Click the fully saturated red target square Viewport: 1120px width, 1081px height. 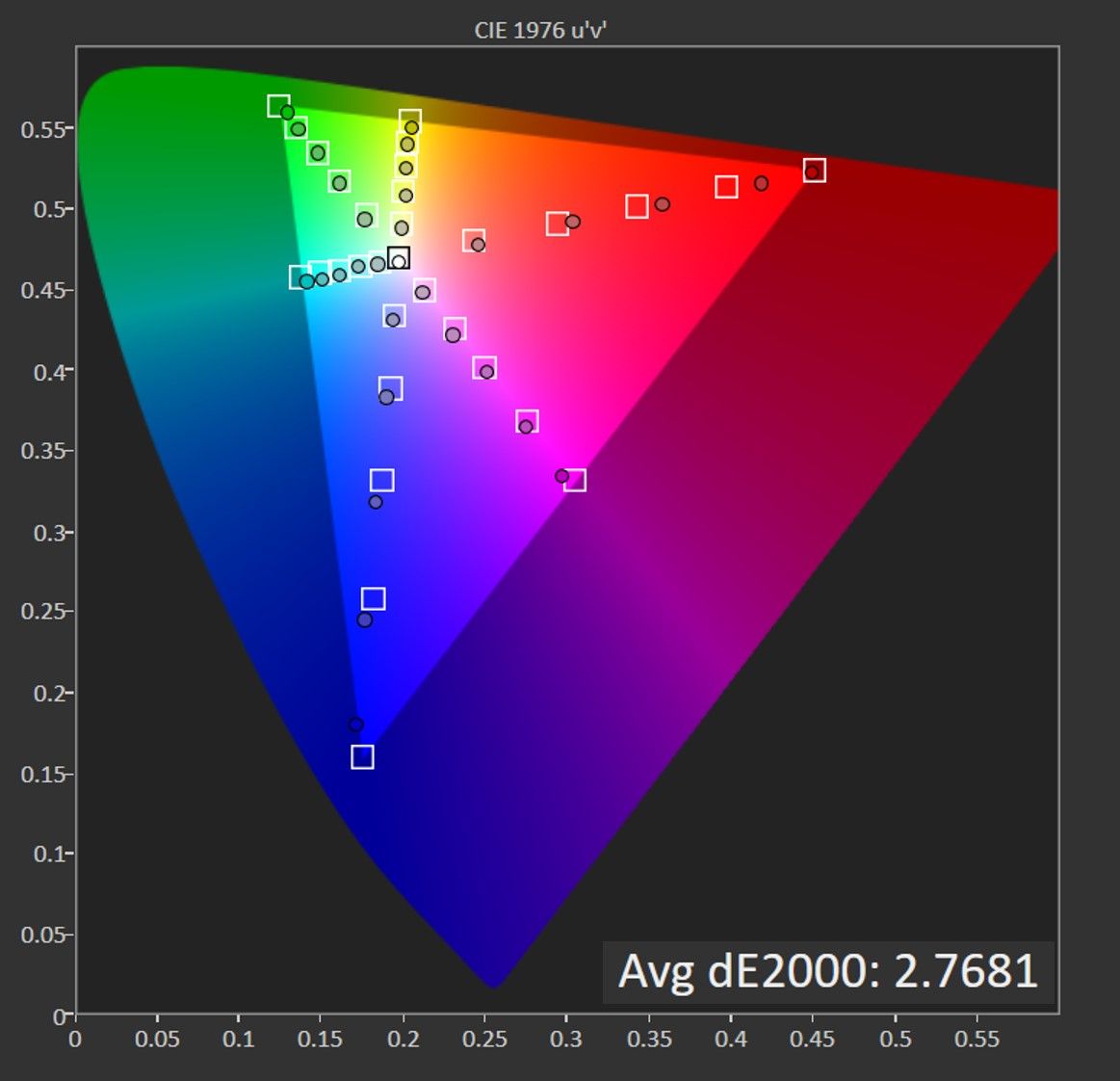[815, 170]
